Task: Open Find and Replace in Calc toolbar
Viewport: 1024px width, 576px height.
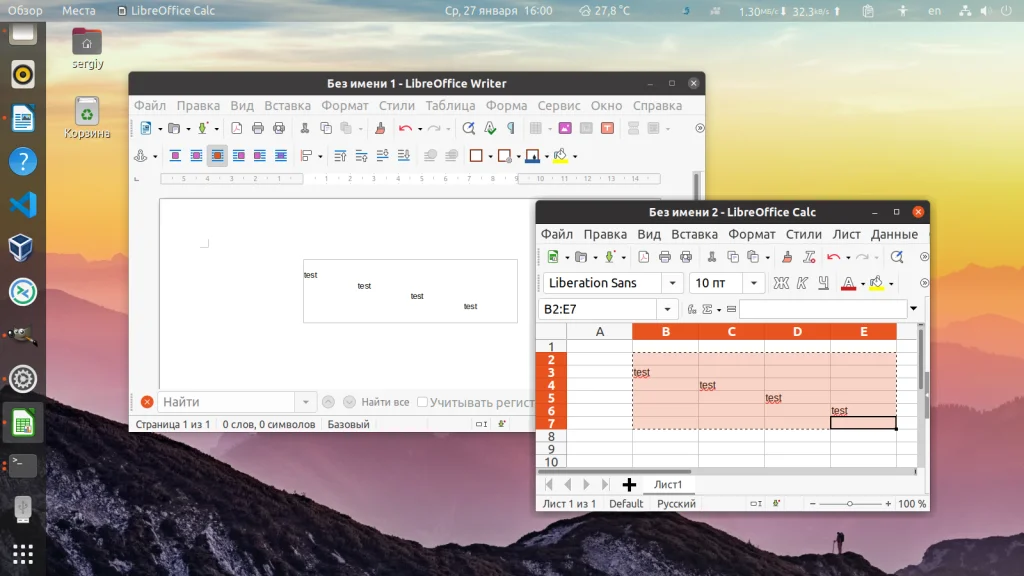Action: point(897,256)
